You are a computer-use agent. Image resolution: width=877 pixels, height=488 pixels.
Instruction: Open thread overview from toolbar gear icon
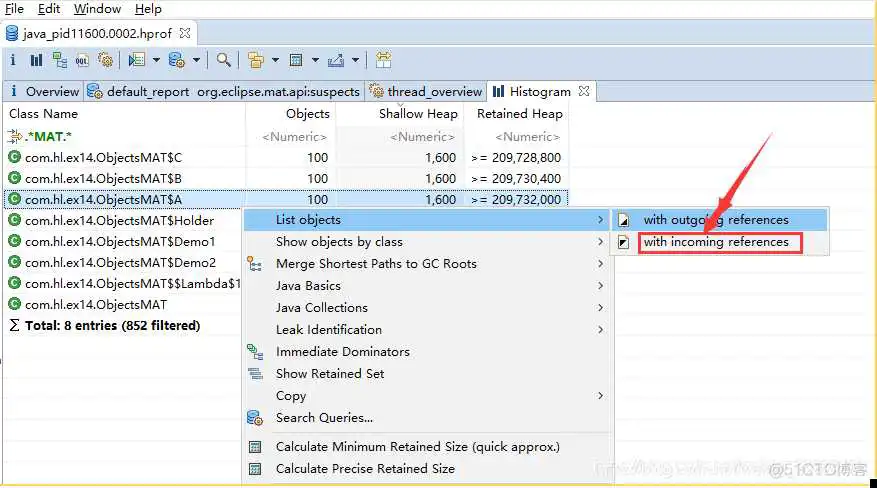(105, 60)
